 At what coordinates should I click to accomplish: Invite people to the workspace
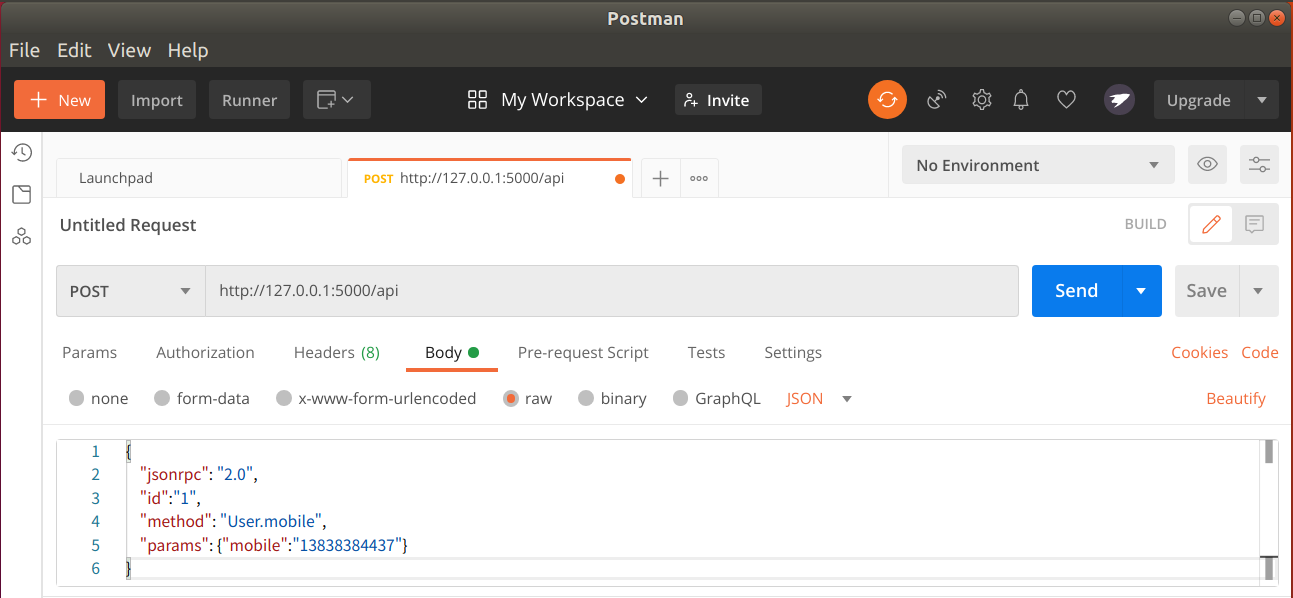click(718, 100)
